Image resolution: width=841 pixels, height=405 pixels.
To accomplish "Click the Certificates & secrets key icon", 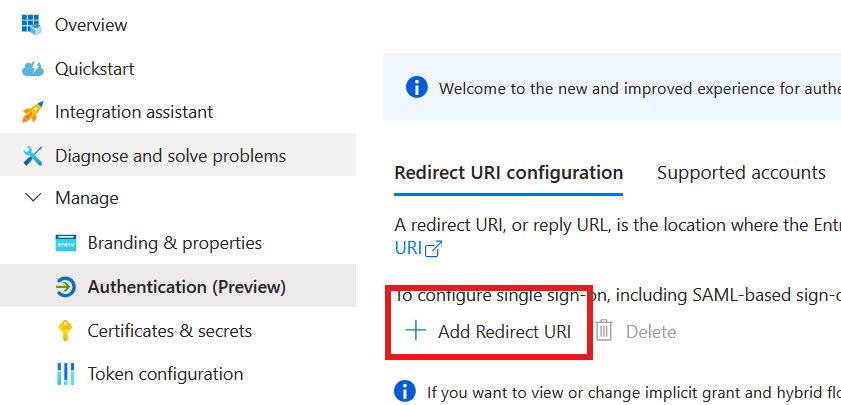I will [66, 331].
